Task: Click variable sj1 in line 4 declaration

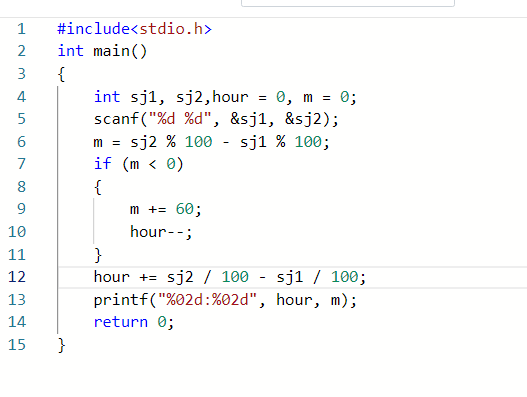Action: point(144,97)
